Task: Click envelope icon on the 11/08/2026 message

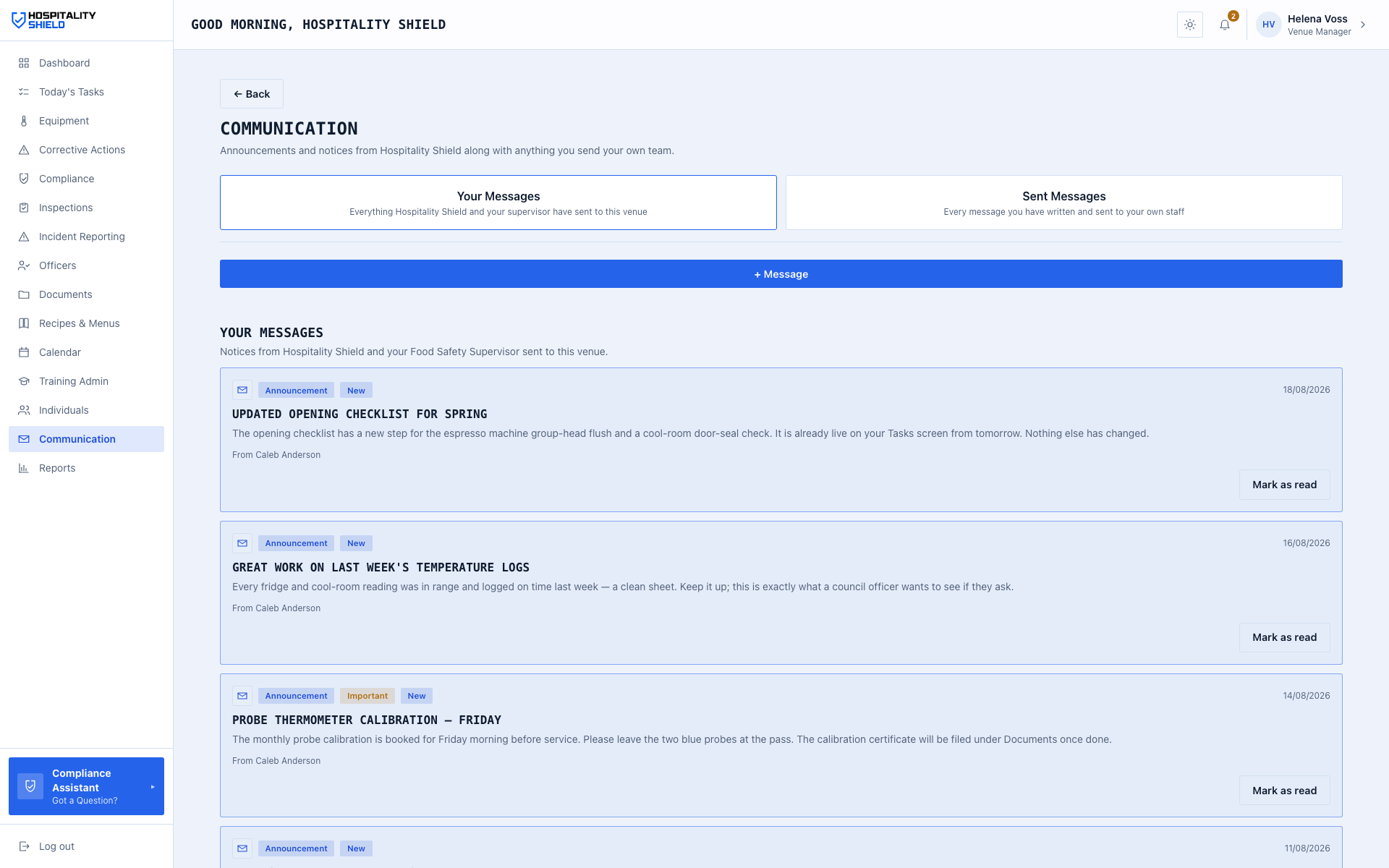Action: pyautogui.click(x=242, y=848)
